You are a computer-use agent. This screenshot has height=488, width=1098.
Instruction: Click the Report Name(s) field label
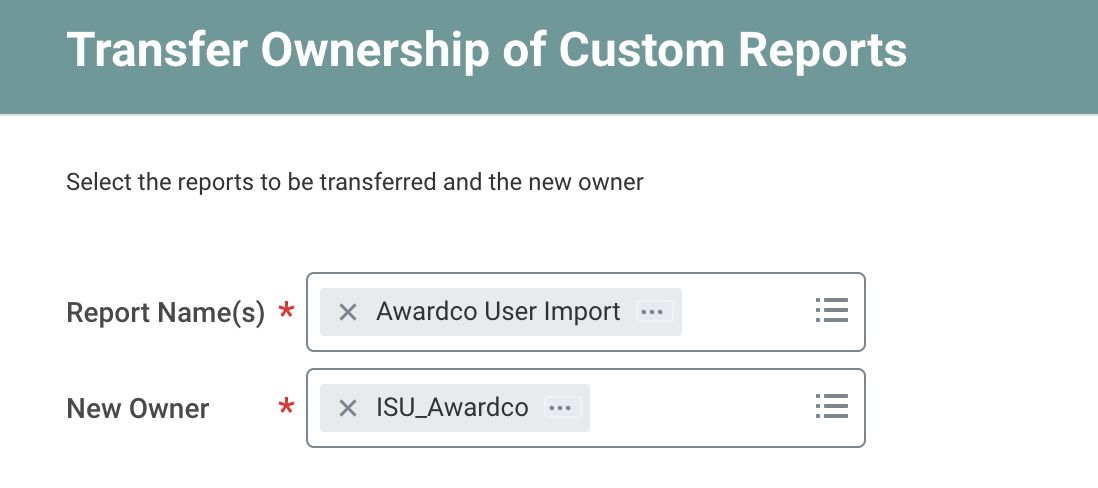click(x=165, y=313)
